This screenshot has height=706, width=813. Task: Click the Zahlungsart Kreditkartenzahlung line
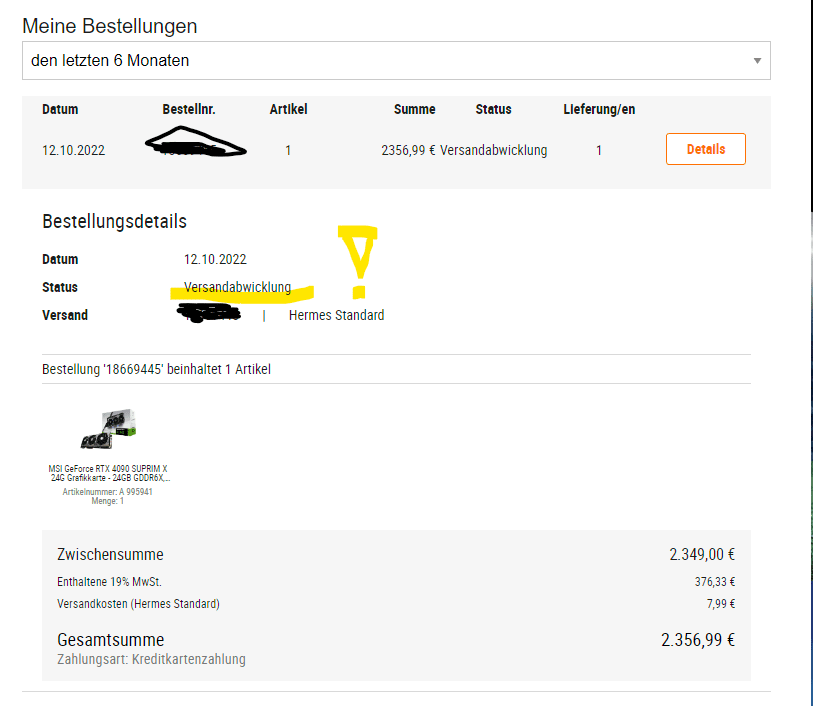point(152,659)
